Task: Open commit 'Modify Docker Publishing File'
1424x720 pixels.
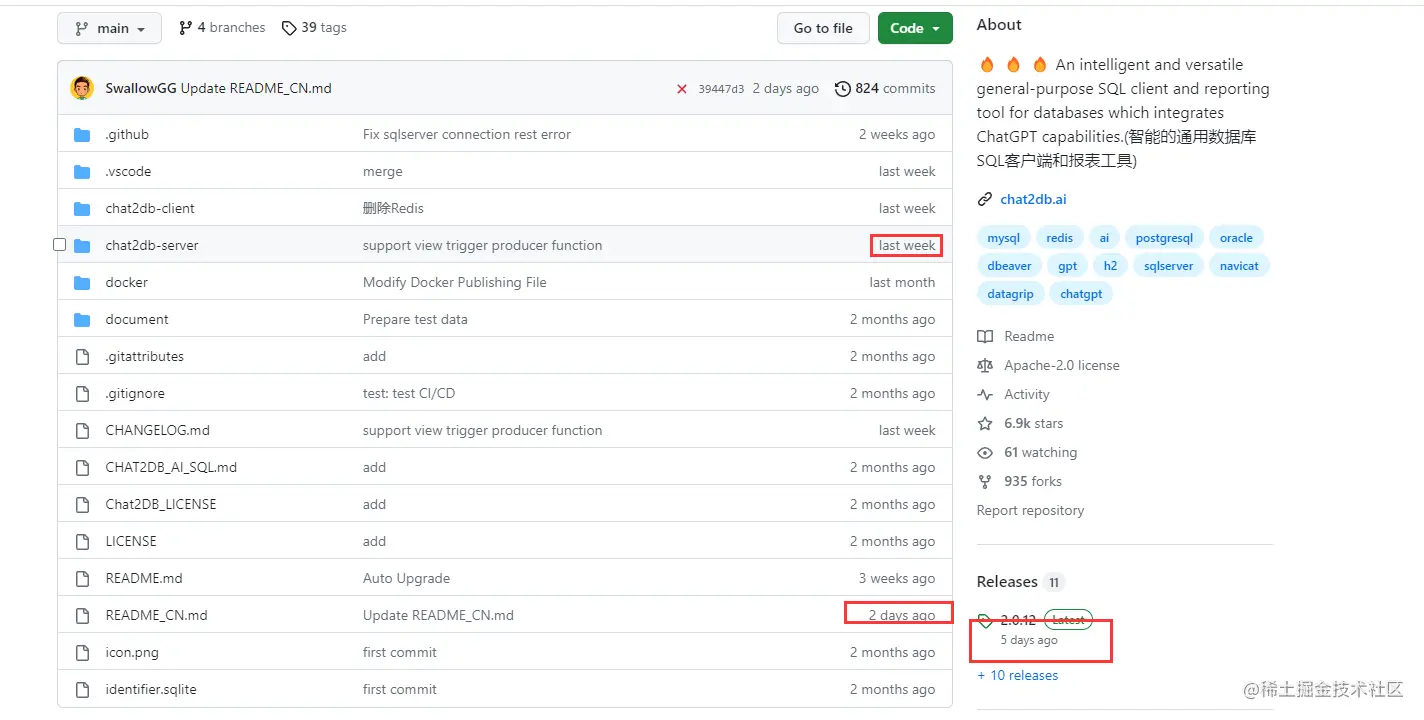Action: point(455,282)
